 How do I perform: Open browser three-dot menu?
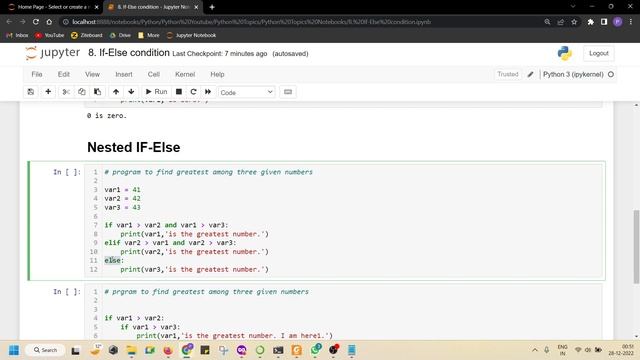pos(631,22)
